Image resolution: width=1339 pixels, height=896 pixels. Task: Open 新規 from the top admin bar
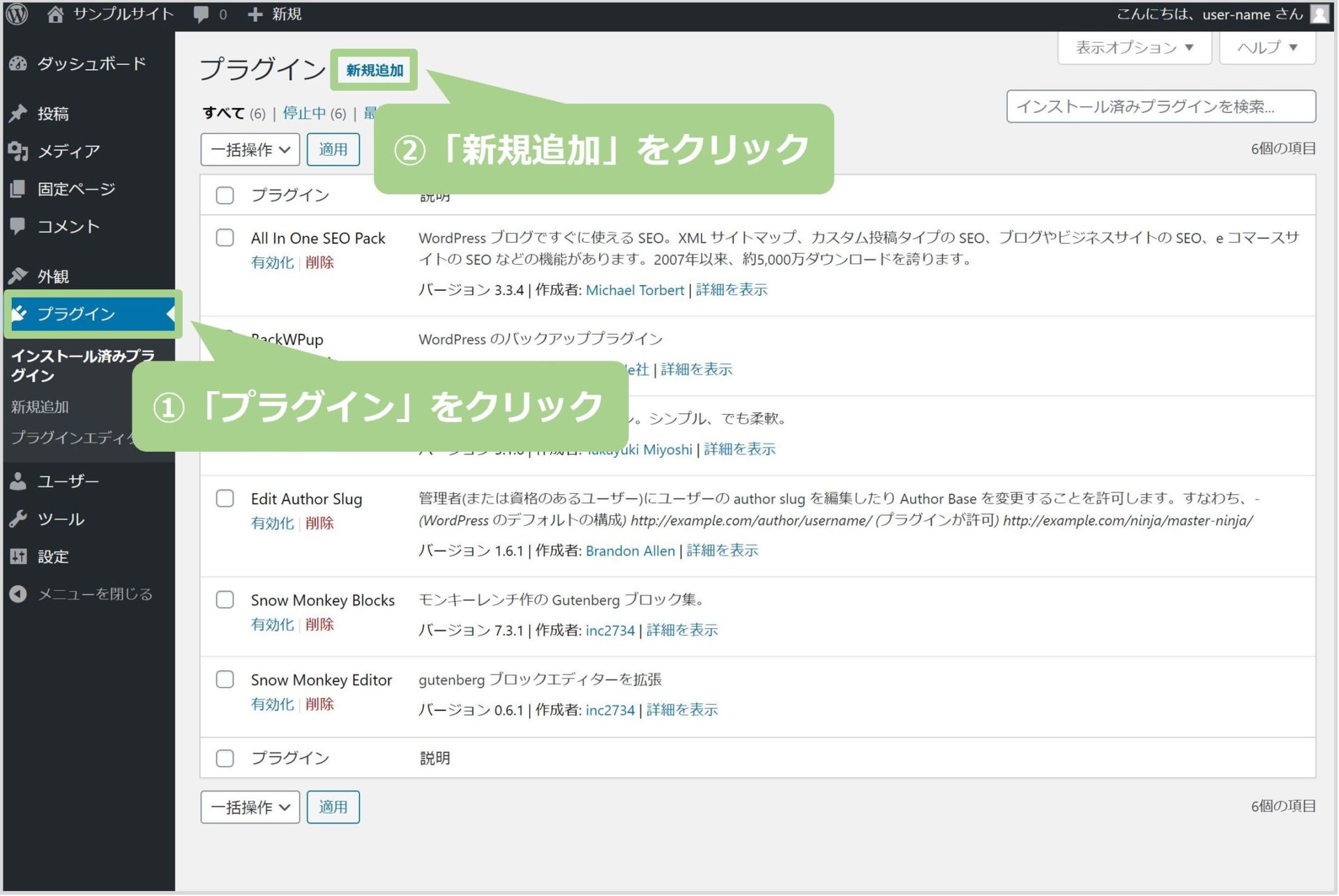[282, 13]
